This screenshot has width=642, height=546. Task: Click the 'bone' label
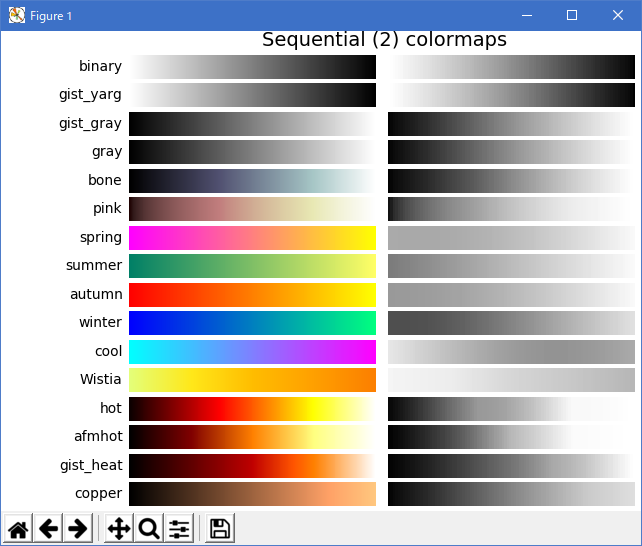click(x=105, y=180)
